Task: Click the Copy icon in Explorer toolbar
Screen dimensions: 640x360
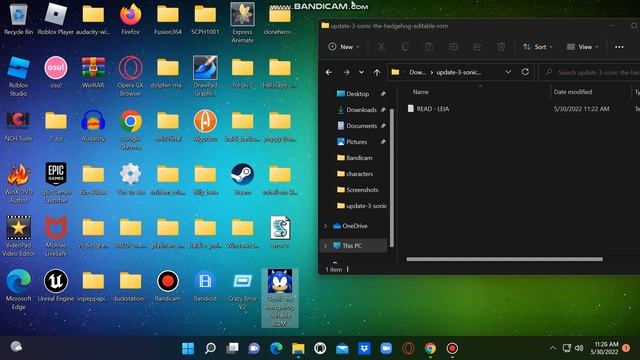Action: (x=405, y=47)
